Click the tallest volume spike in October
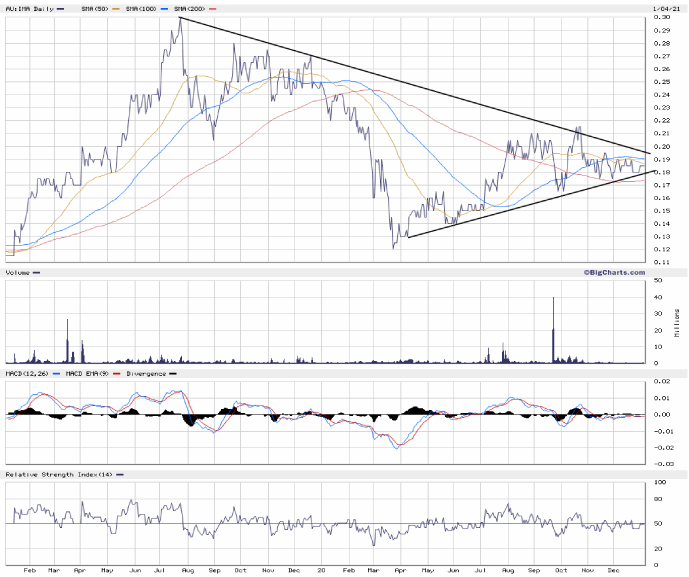Image resolution: width=689 pixels, height=577 pixels. point(552,298)
